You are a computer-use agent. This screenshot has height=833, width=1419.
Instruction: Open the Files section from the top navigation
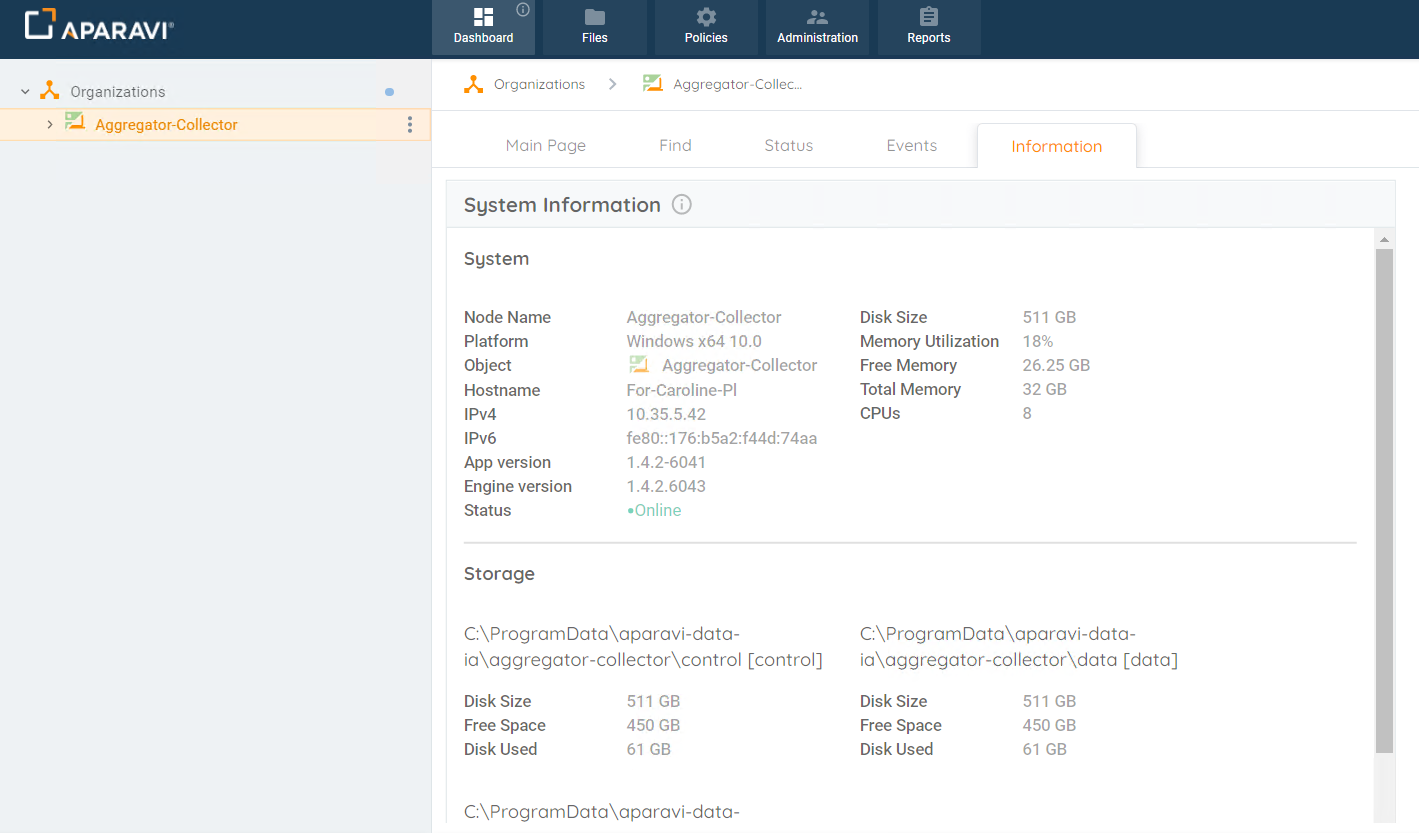coord(594,27)
